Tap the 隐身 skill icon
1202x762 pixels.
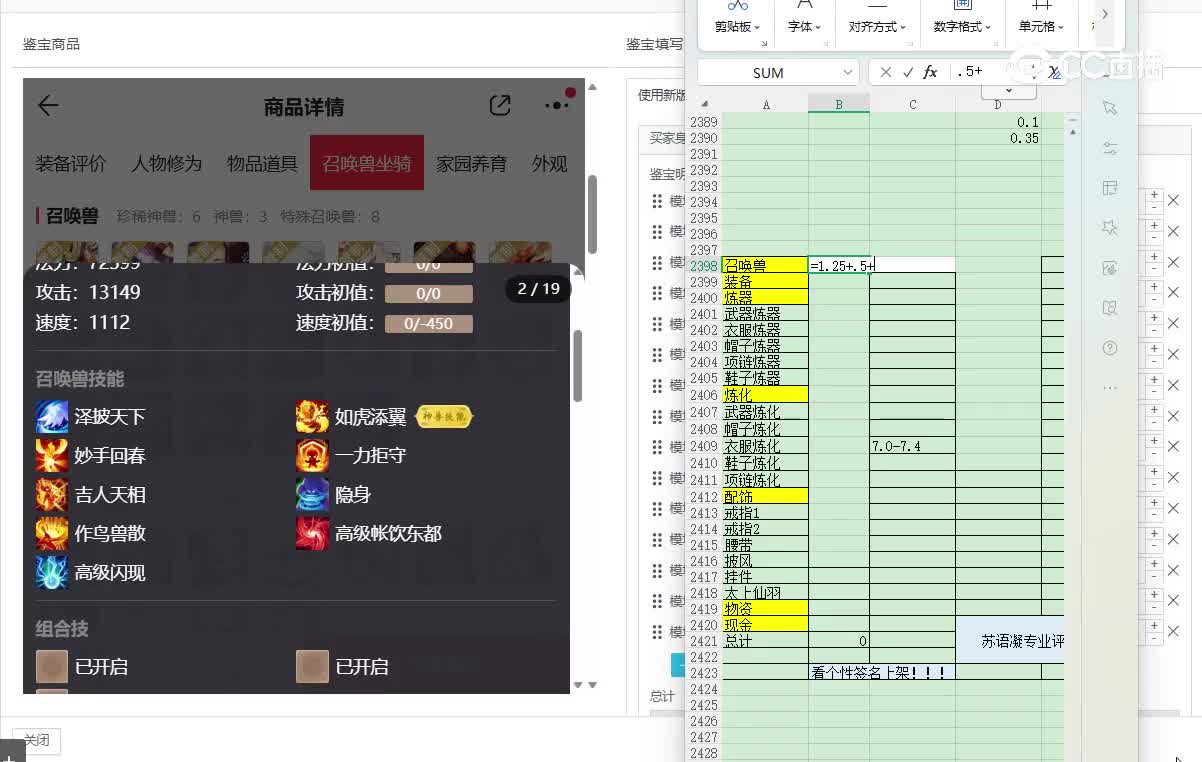312,495
